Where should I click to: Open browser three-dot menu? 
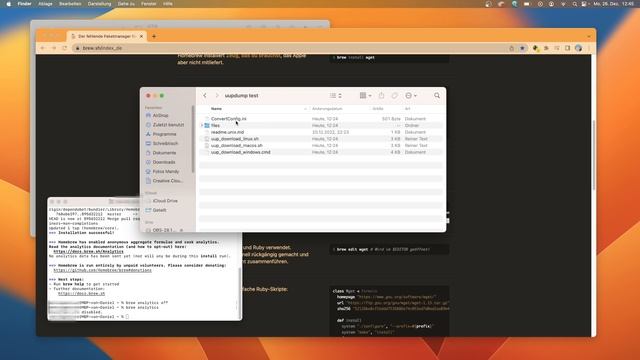(589, 48)
